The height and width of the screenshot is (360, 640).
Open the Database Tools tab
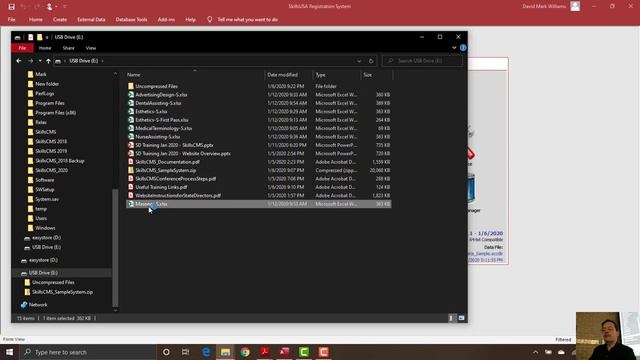point(131,20)
